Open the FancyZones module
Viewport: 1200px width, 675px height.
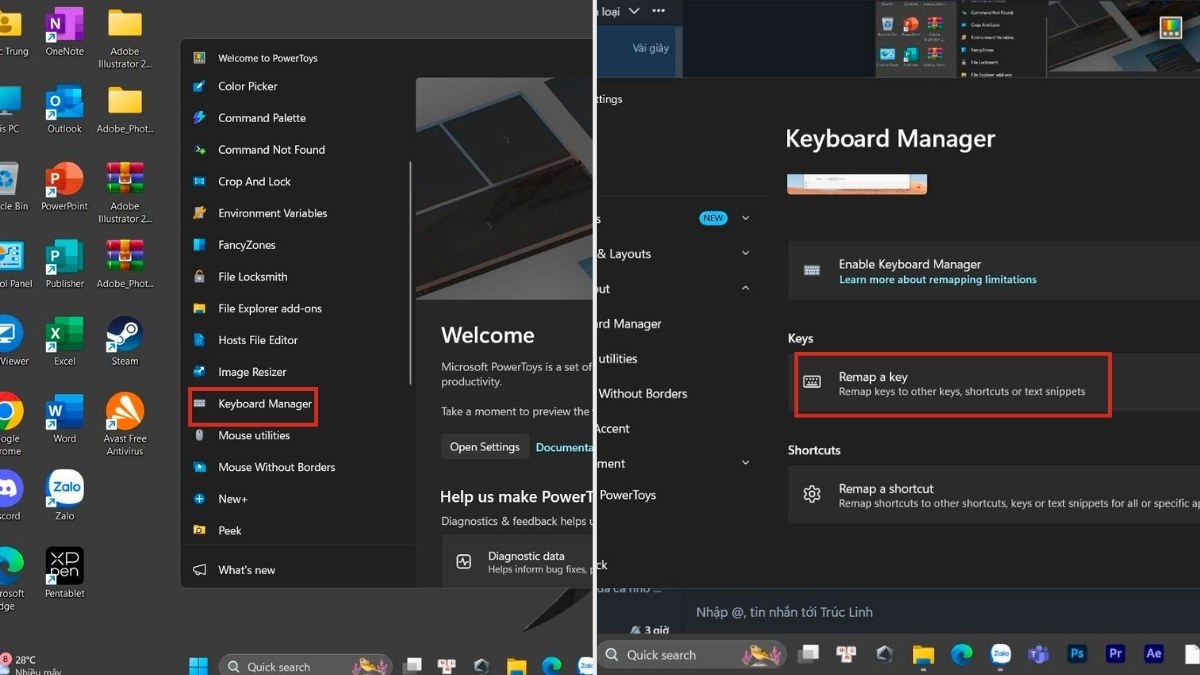pyautogui.click(x=246, y=245)
